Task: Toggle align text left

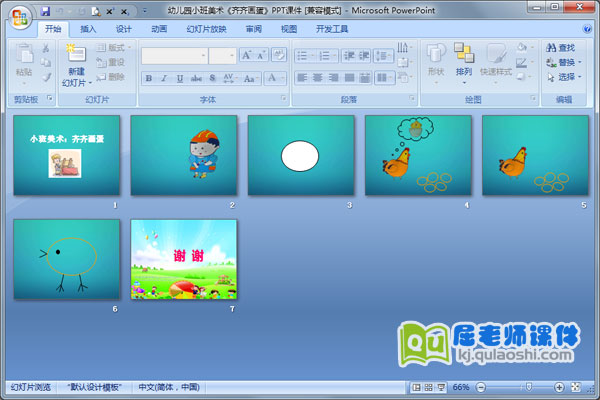Action: tap(302, 78)
